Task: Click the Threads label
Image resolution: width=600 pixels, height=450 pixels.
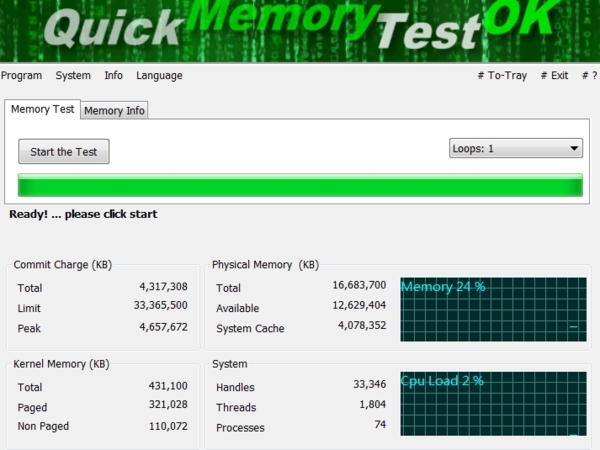Action: point(236,408)
